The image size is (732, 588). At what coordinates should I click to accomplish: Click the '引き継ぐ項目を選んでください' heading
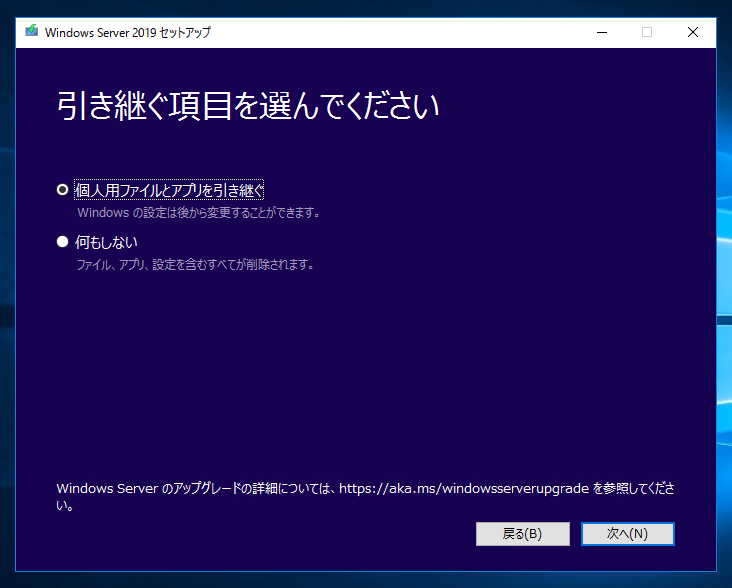(x=248, y=106)
